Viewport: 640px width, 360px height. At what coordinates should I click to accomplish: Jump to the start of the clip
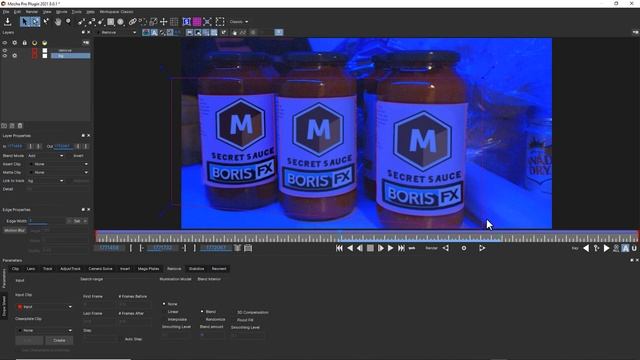339,248
